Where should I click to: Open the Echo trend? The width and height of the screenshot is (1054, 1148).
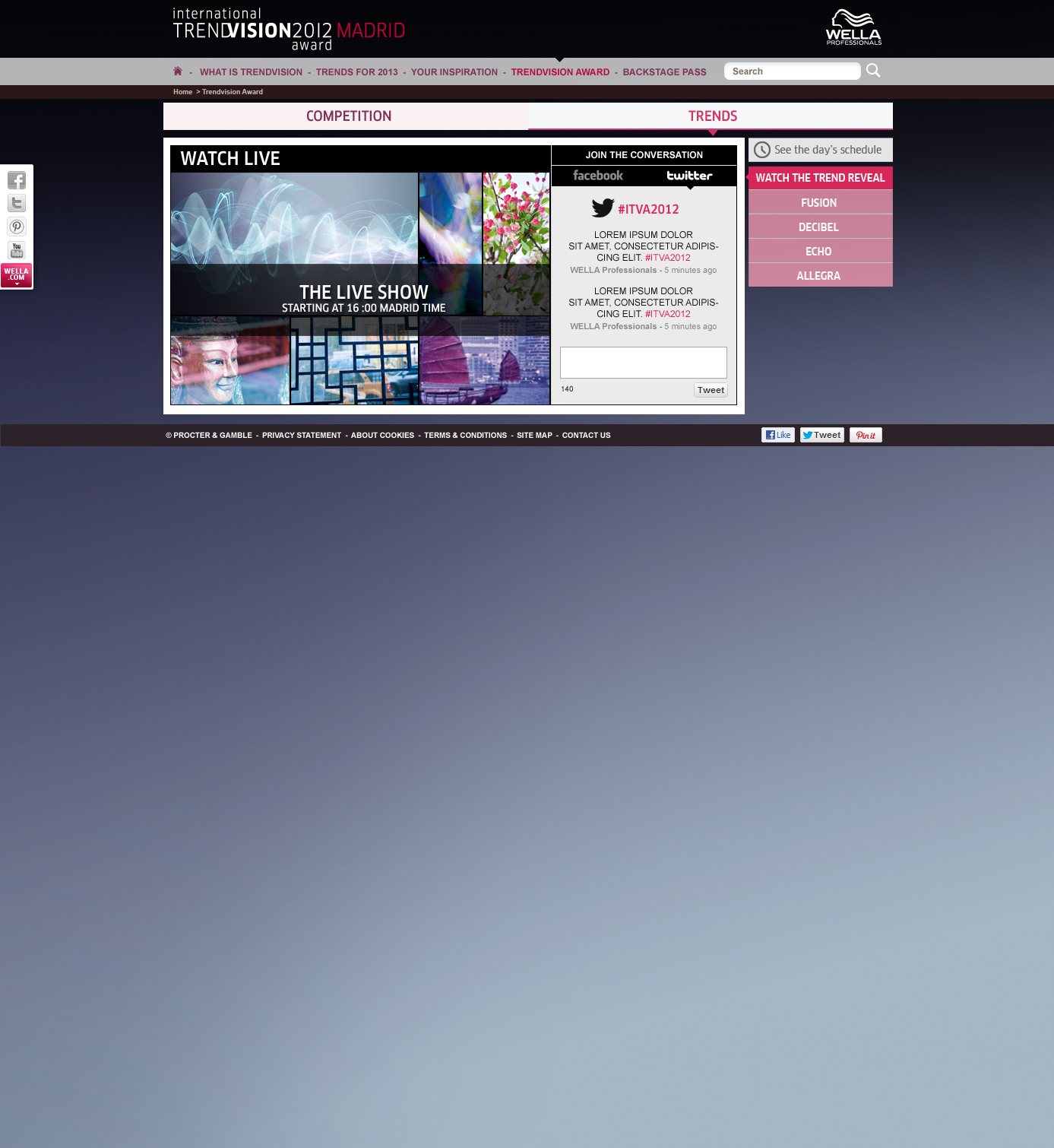[x=821, y=251]
